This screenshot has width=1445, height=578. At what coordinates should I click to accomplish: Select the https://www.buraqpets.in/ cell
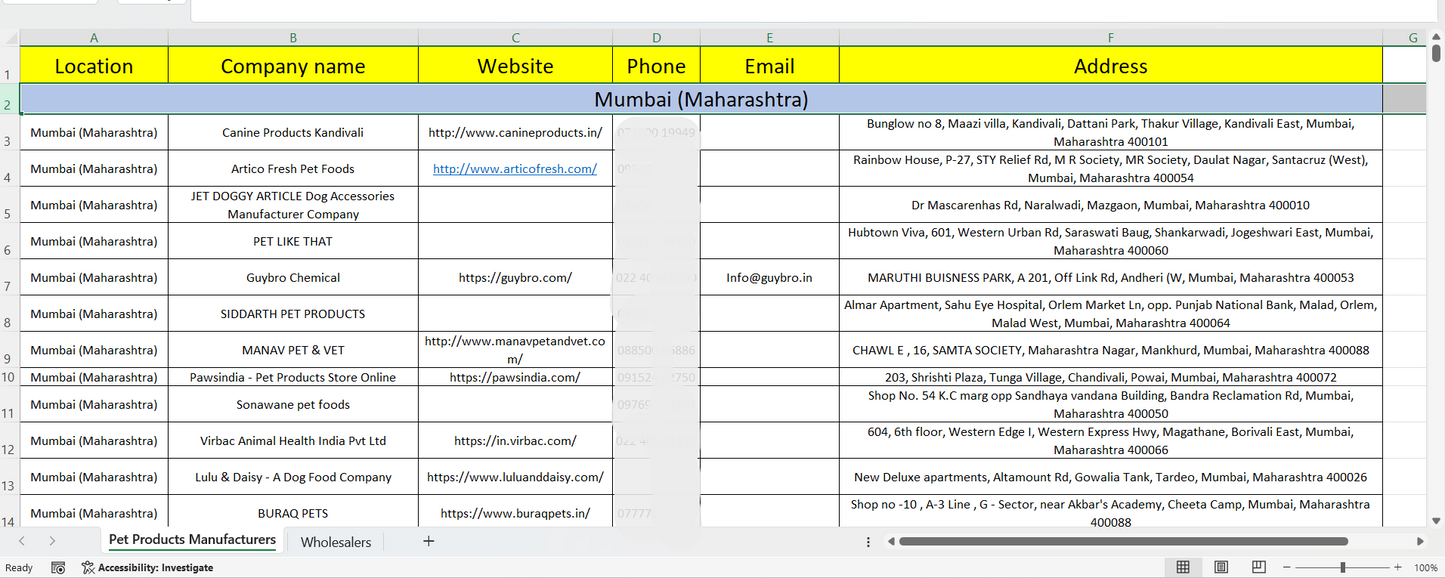(516, 511)
